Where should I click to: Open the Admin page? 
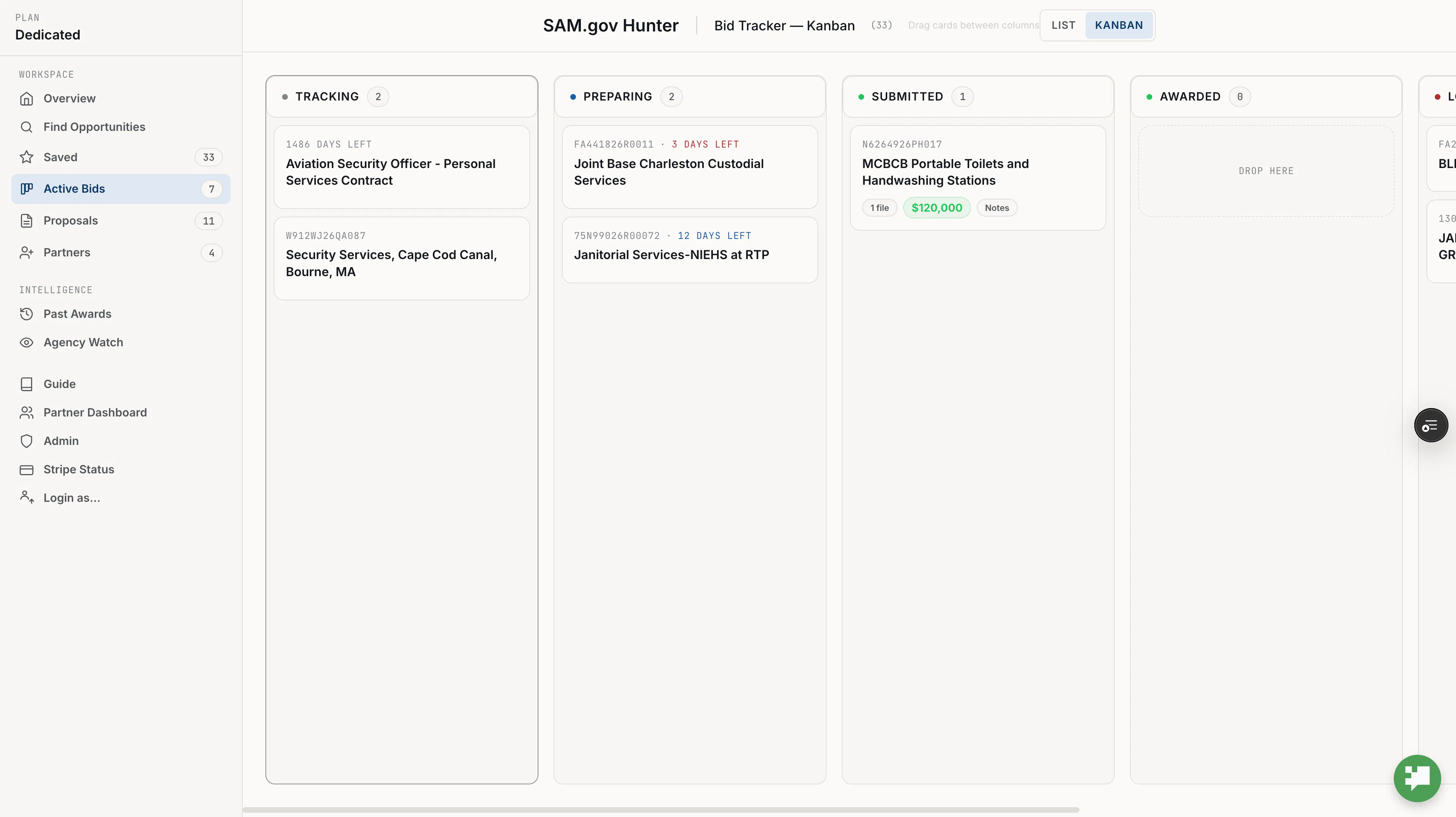tap(121, 441)
